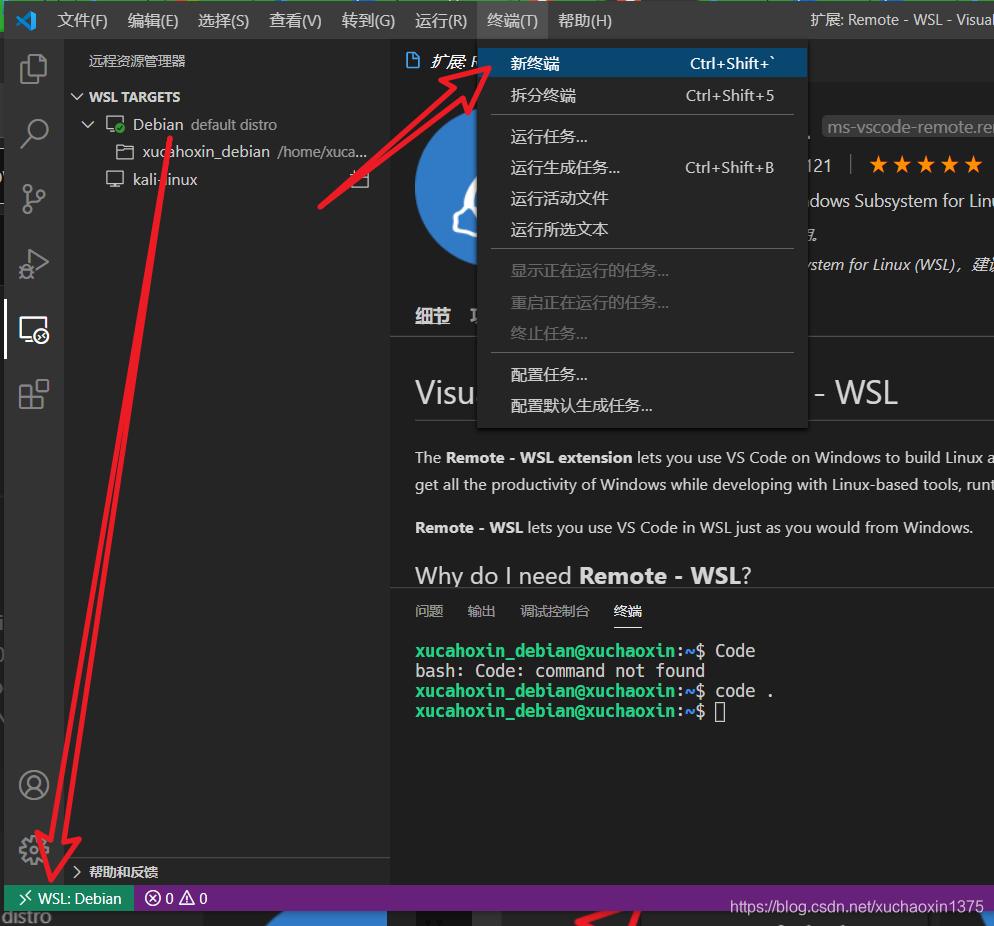
Task: Click the xucahoxin_debian folder icon
Action: 125,152
